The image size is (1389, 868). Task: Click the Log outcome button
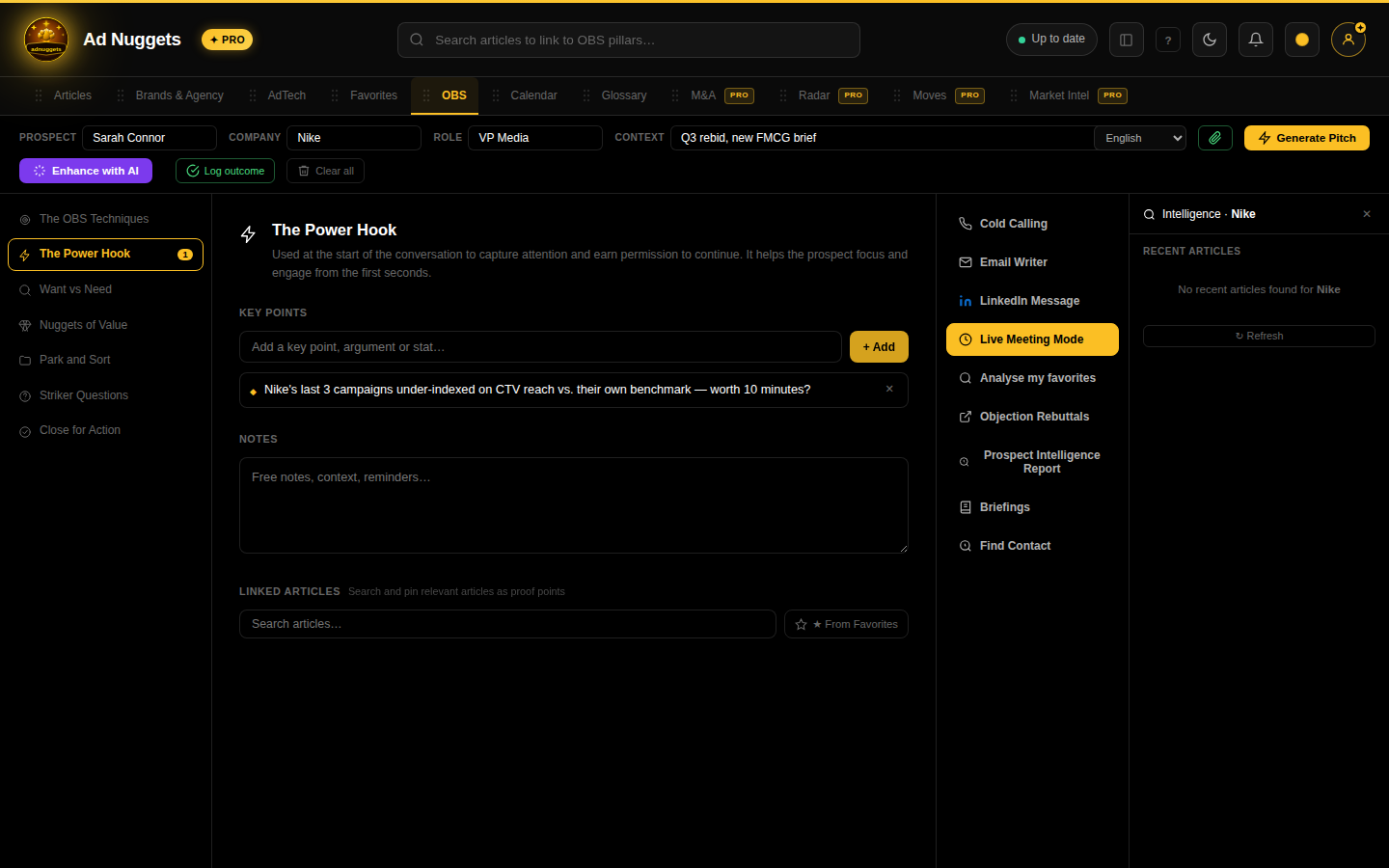click(225, 171)
